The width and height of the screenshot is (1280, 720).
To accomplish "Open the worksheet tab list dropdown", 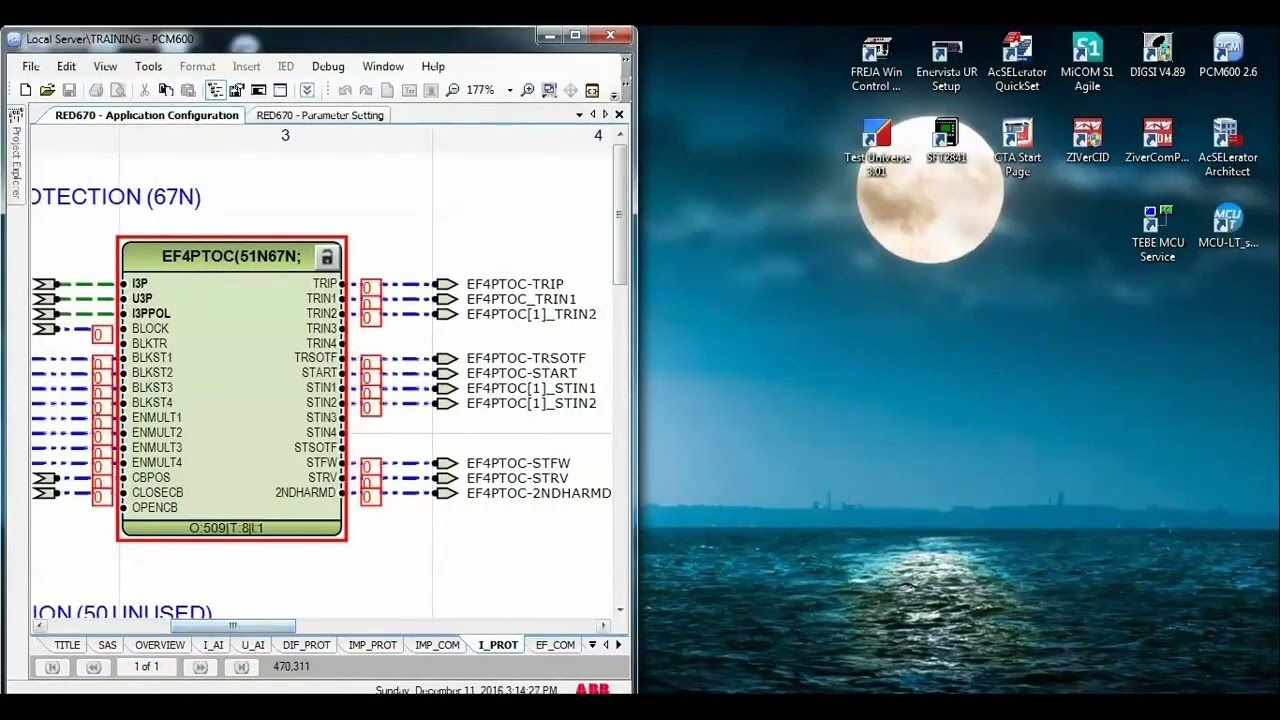I will 592,645.
